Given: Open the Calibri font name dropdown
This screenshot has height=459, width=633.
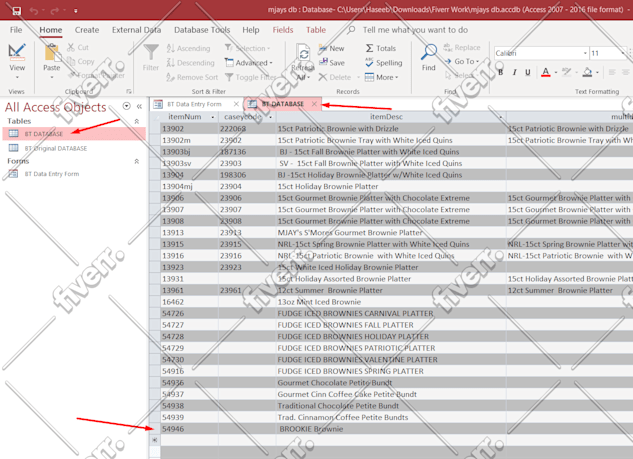Looking at the screenshot, I should 585,53.
